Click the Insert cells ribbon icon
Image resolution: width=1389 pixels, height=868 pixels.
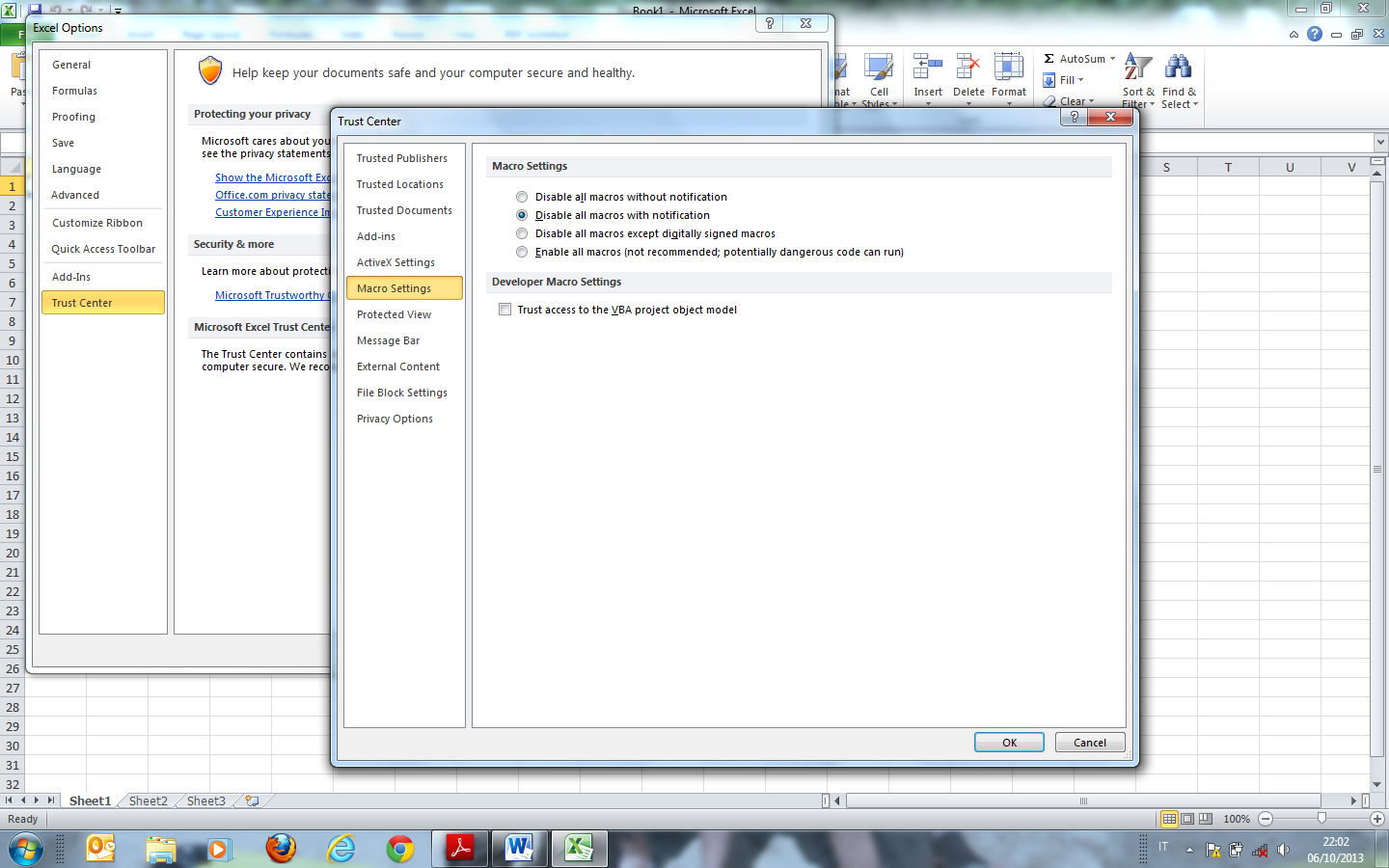[928, 68]
